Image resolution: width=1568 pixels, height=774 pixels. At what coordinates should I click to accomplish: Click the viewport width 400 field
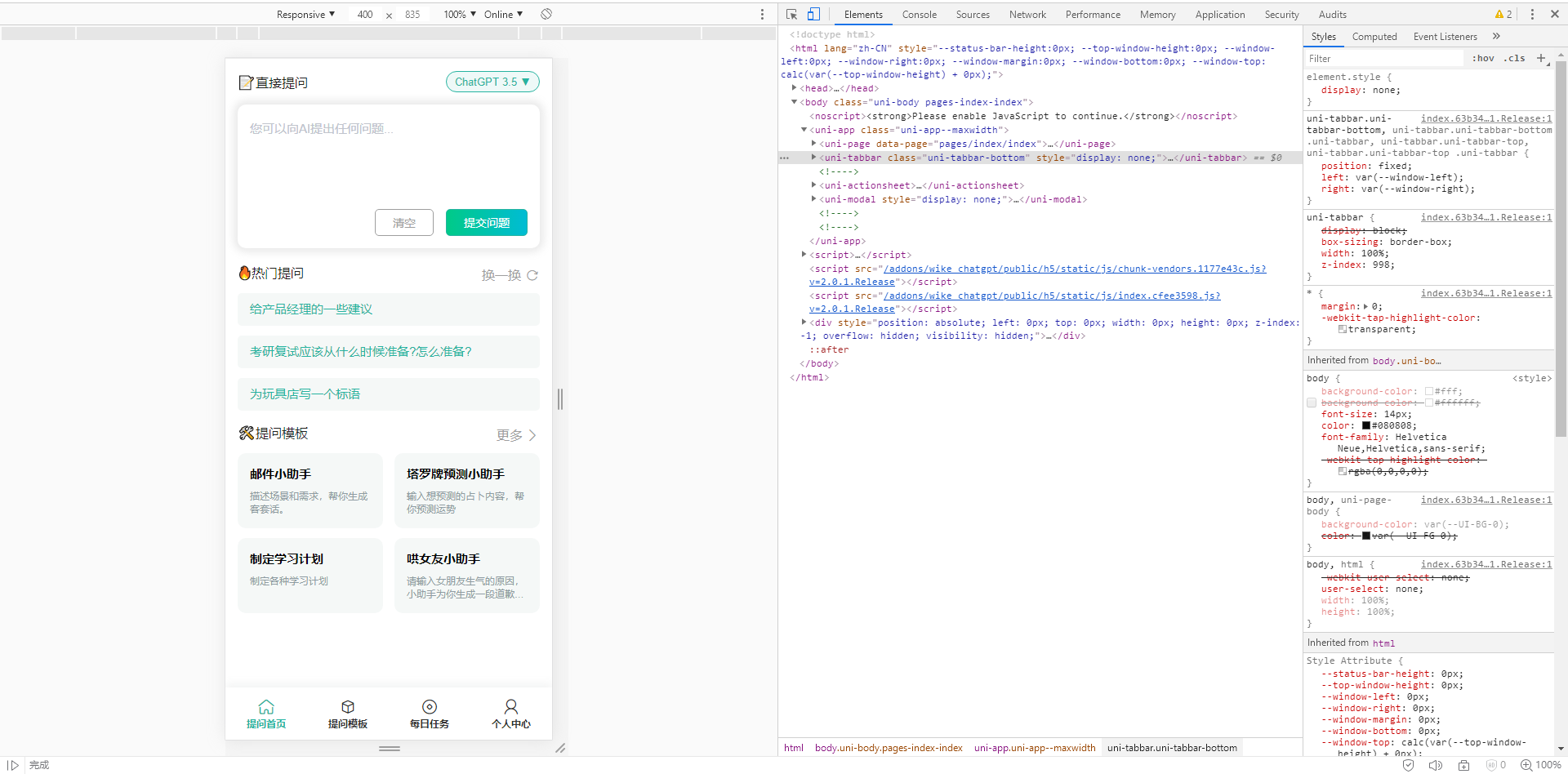point(365,14)
